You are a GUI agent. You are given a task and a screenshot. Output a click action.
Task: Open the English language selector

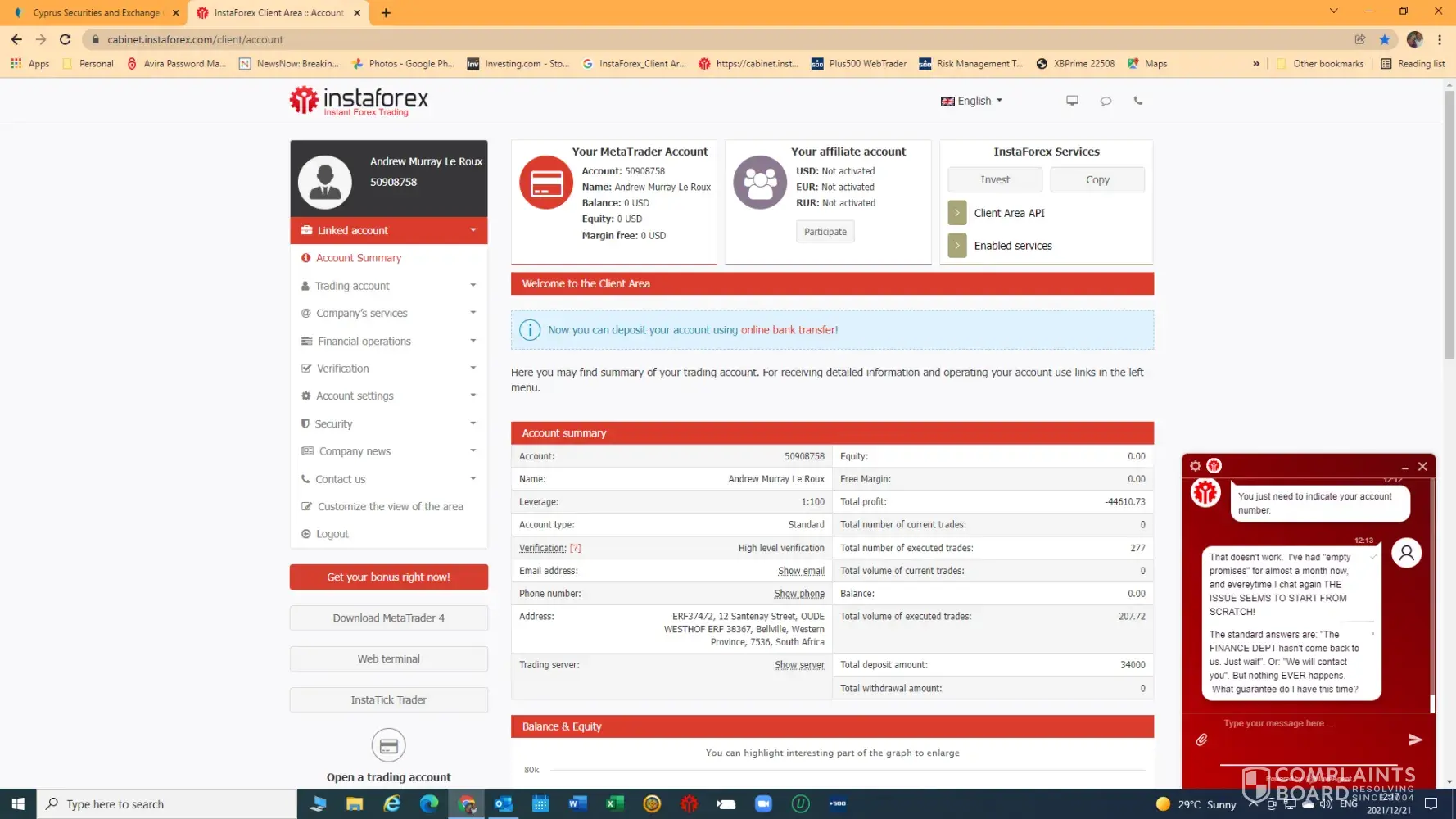tap(972, 101)
